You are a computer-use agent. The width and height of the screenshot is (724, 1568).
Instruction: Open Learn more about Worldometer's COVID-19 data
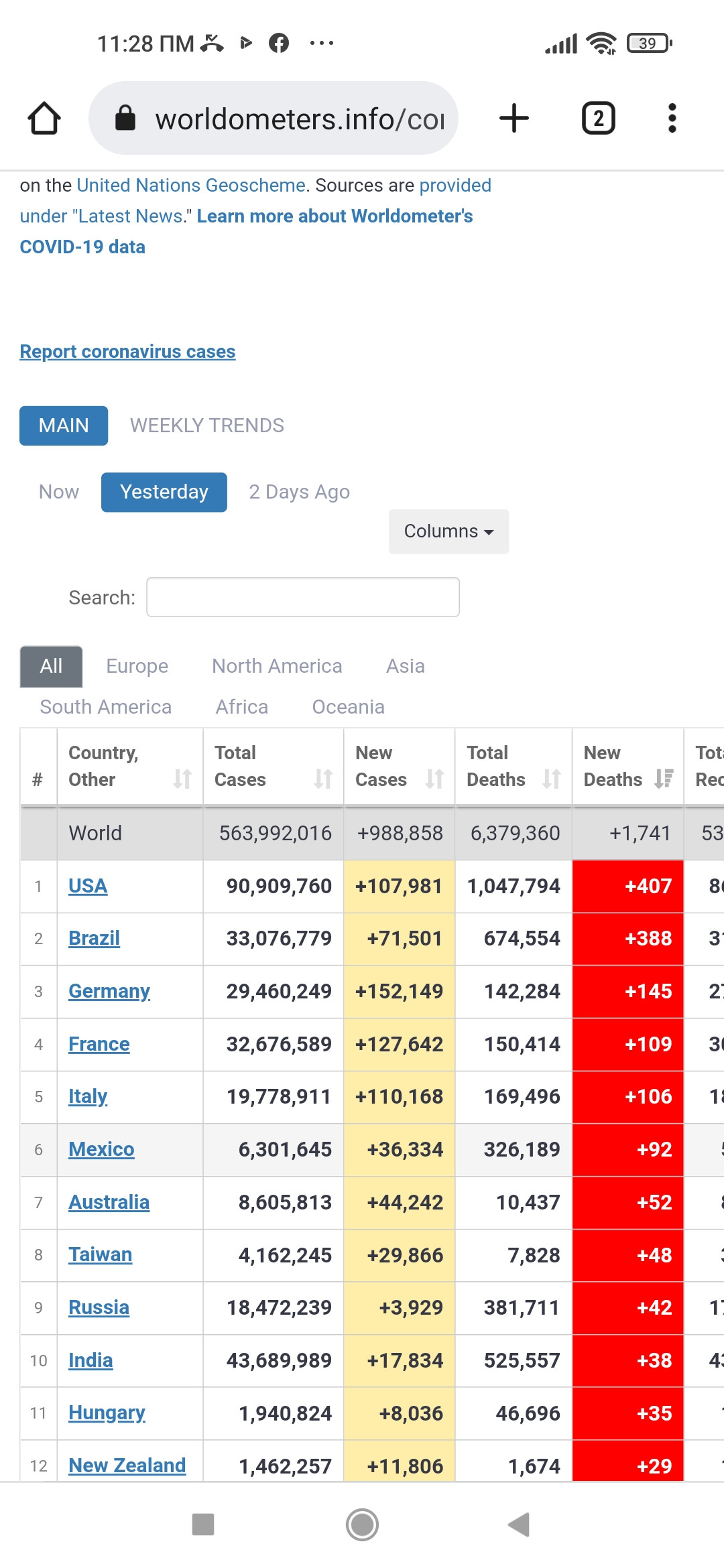pos(246,231)
